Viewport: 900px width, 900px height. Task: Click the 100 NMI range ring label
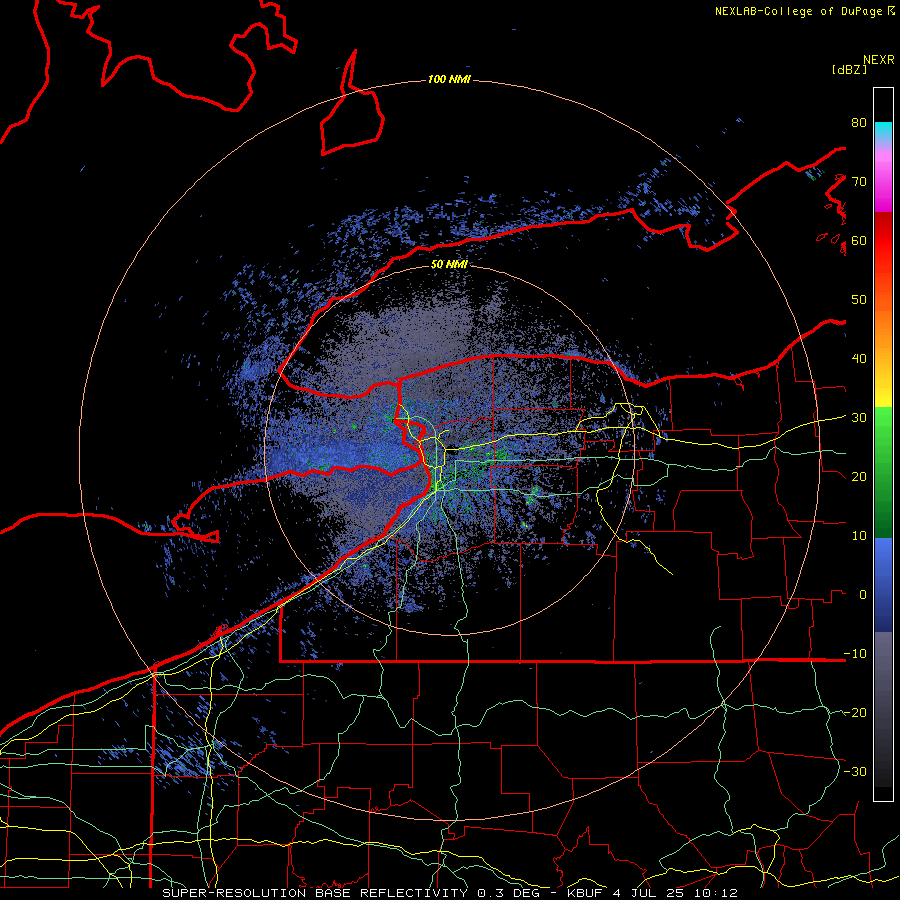click(449, 79)
